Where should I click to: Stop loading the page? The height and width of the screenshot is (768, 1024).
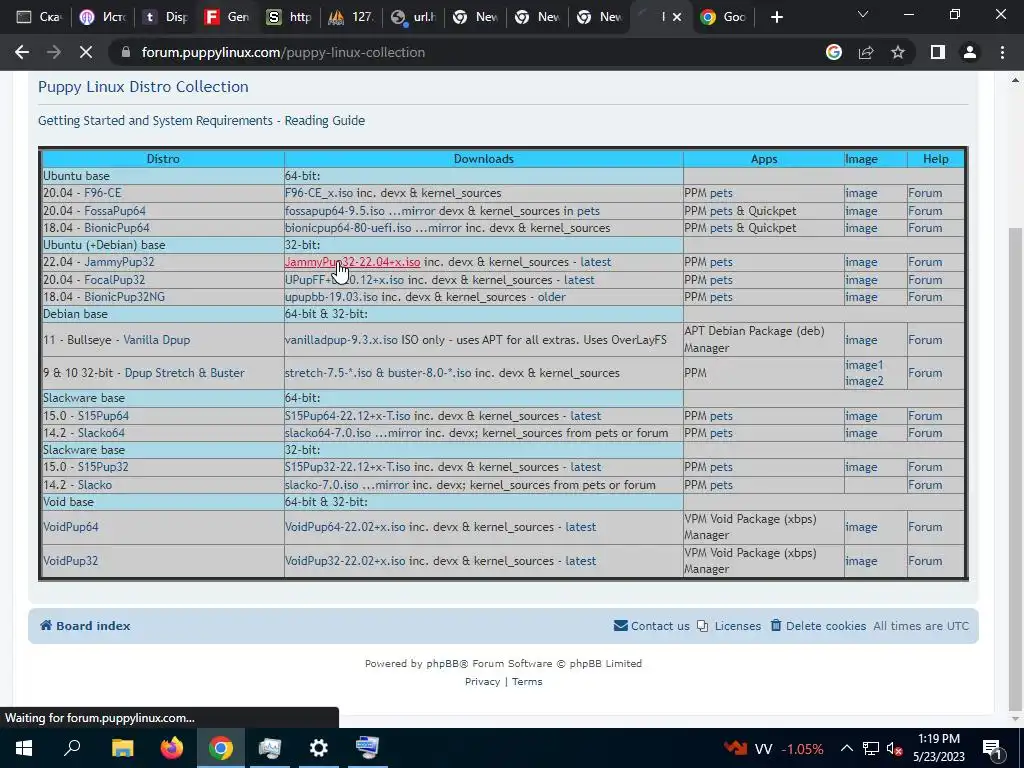[86, 52]
